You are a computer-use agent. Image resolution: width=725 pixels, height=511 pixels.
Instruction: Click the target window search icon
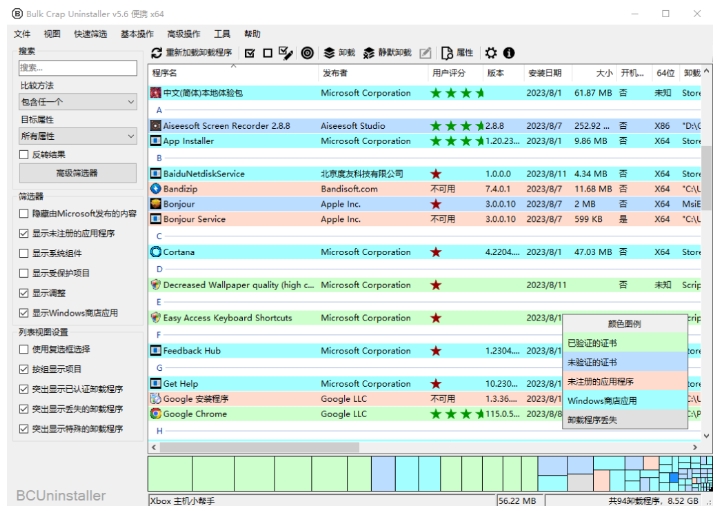click(307, 53)
